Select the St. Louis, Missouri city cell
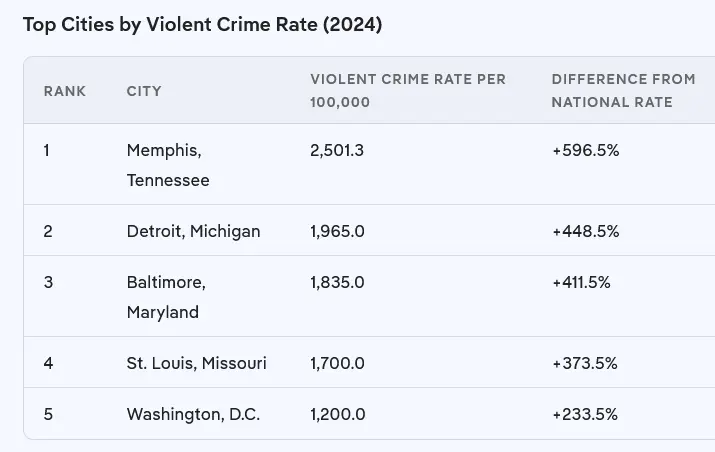 click(197, 363)
